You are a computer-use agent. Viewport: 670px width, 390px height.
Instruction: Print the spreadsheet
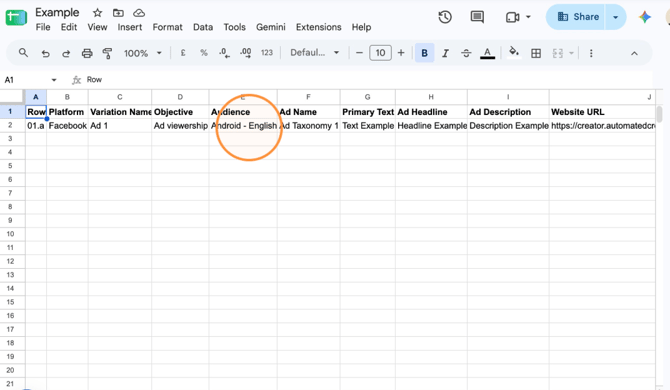(87, 53)
